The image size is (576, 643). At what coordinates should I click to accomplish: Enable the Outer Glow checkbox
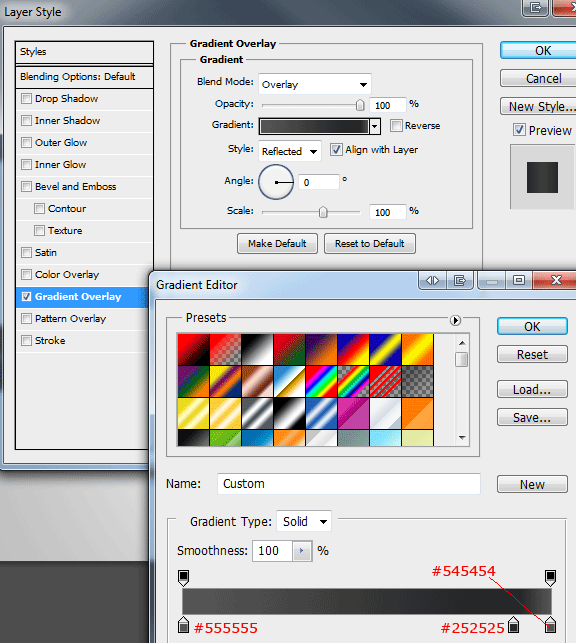point(26,142)
